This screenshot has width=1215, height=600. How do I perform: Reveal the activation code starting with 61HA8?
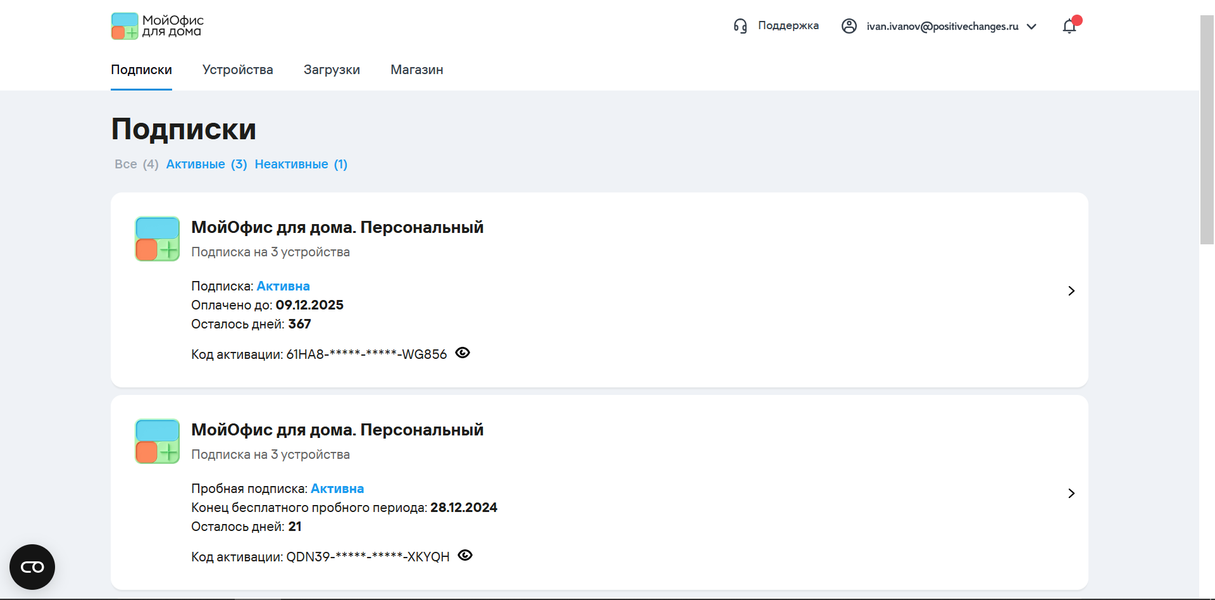[x=463, y=353]
